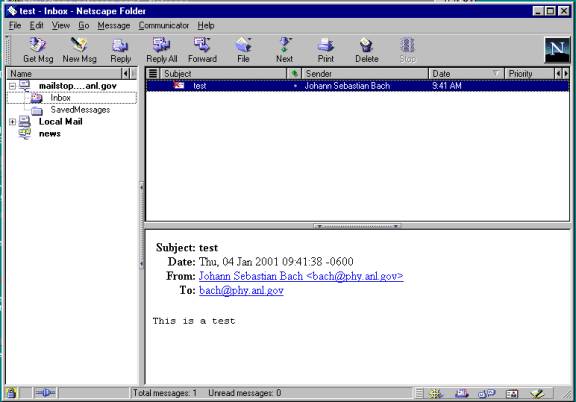Click the bach@phy.anl.gov recipient link in the To field
This screenshot has width=576, height=402.
tap(241, 290)
